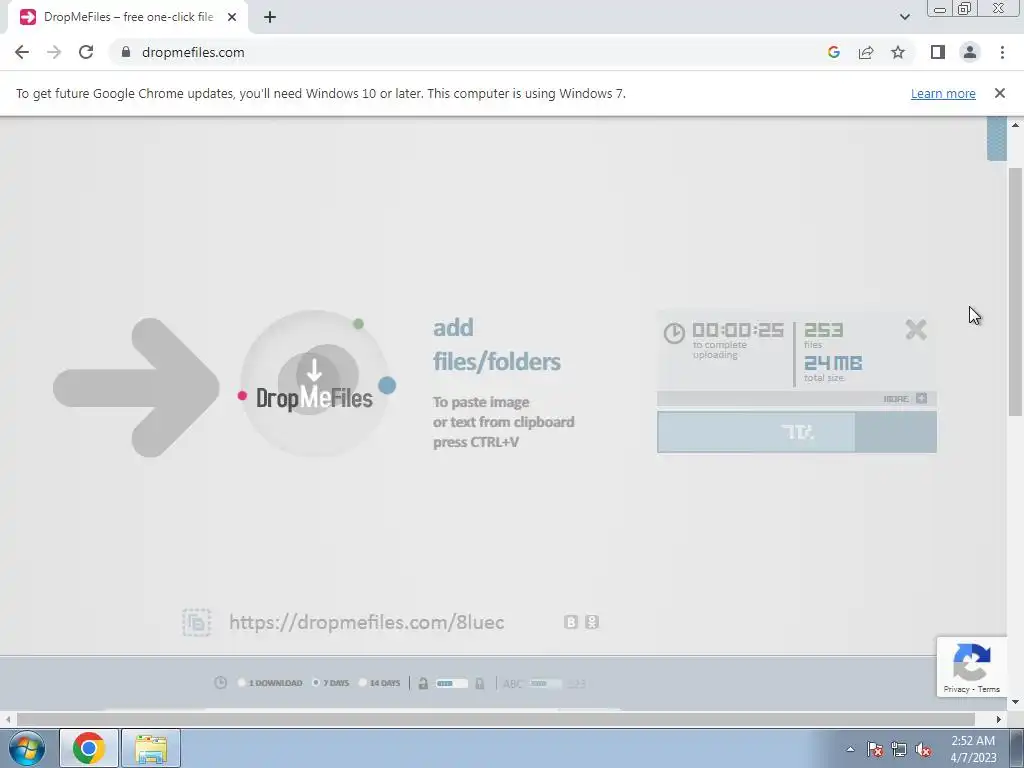Click the horizontal scrollbar right arrow

999,719
